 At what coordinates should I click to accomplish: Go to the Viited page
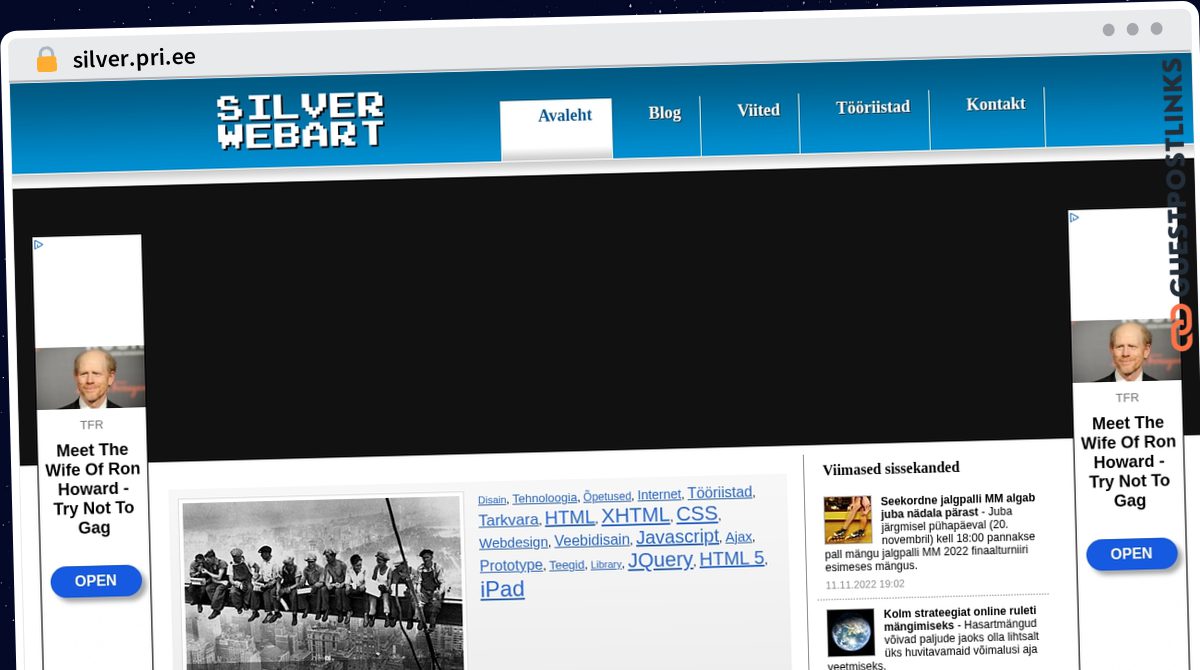coord(758,110)
